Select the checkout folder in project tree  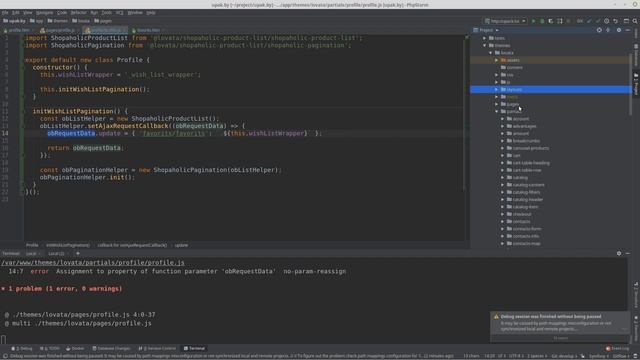pos(522,214)
